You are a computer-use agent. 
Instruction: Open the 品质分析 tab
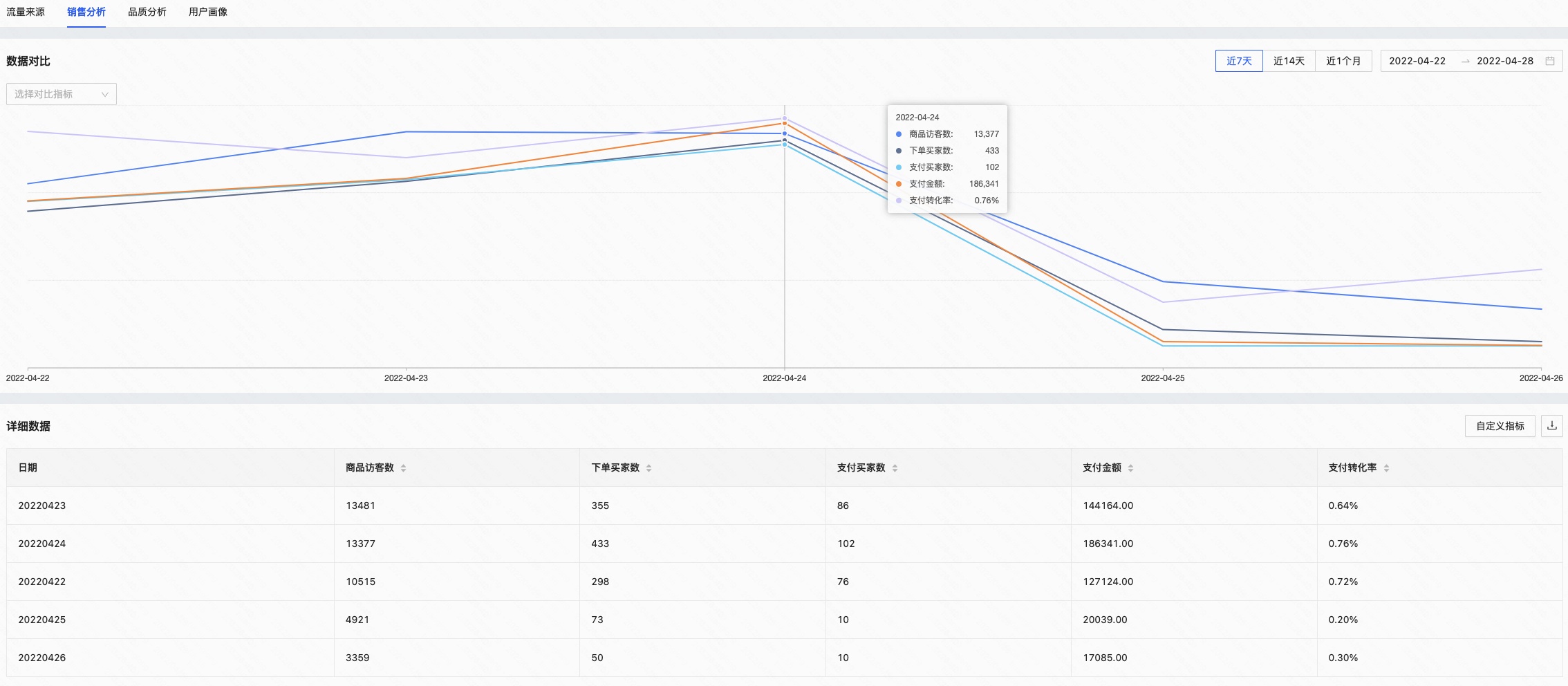click(x=147, y=12)
